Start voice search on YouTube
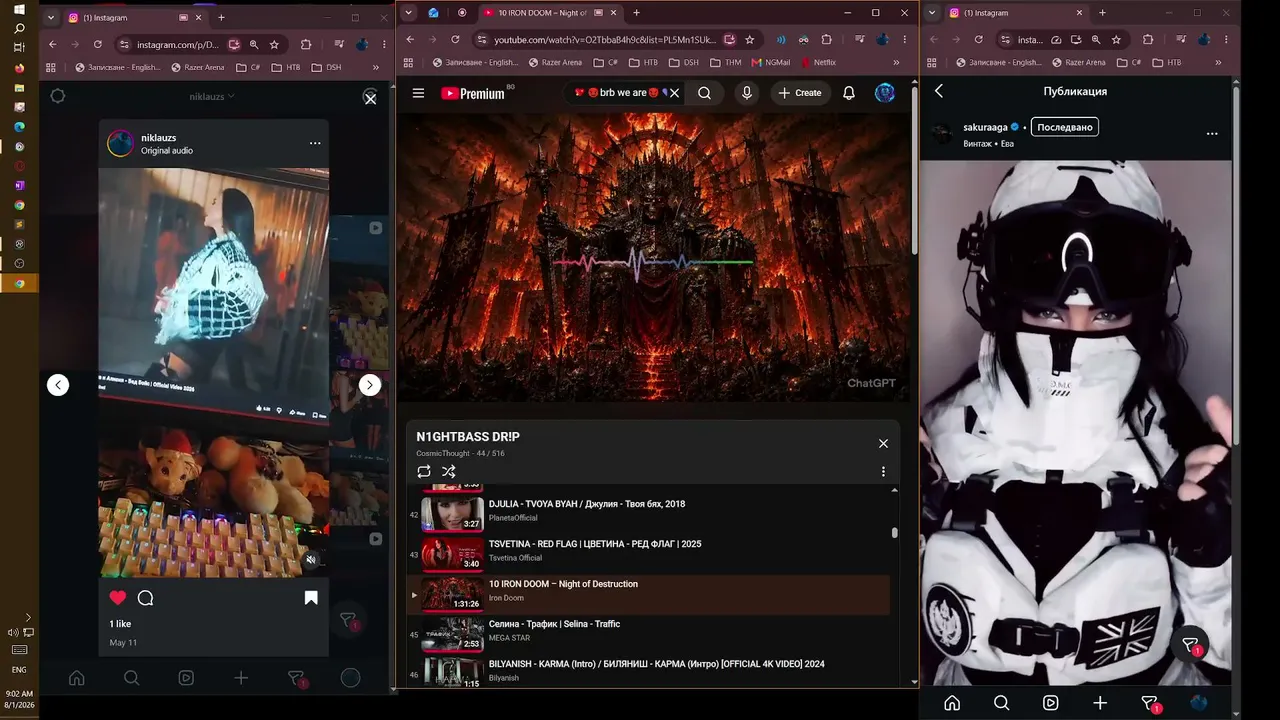Viewport: 1280px width, 720px height. [746, 93]
